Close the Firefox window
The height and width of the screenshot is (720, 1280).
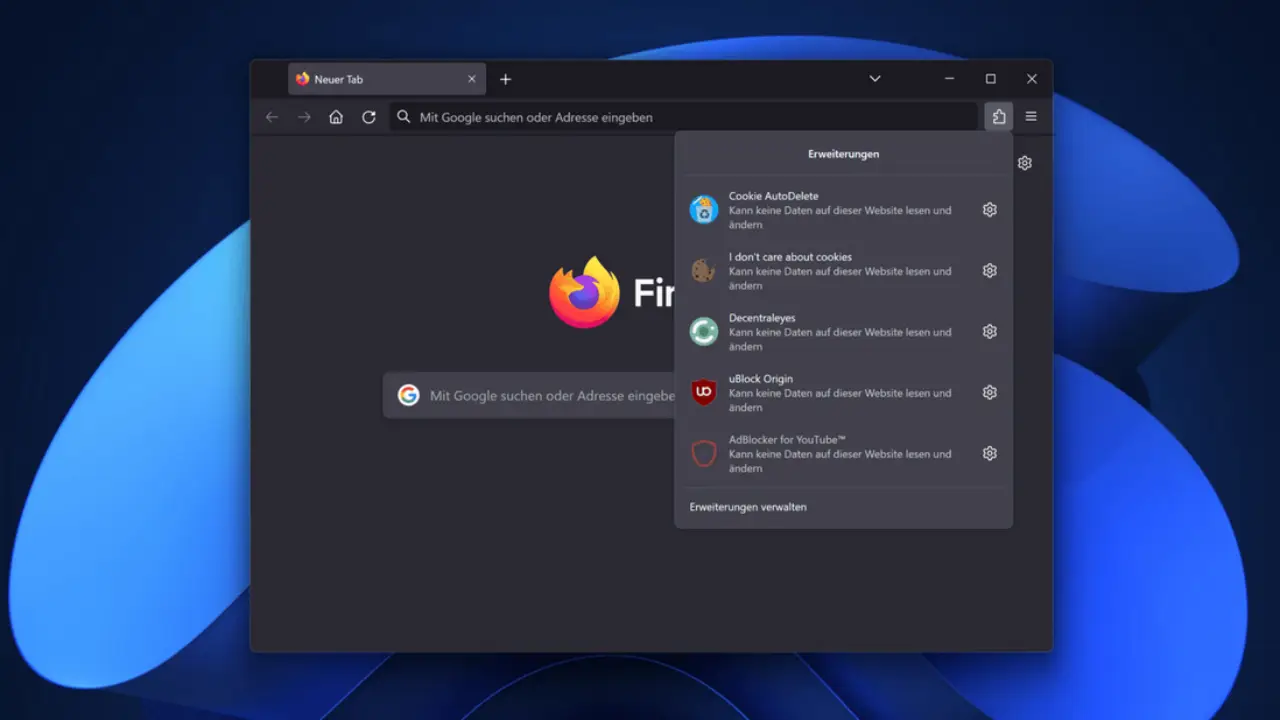(x=1032, y=79)
